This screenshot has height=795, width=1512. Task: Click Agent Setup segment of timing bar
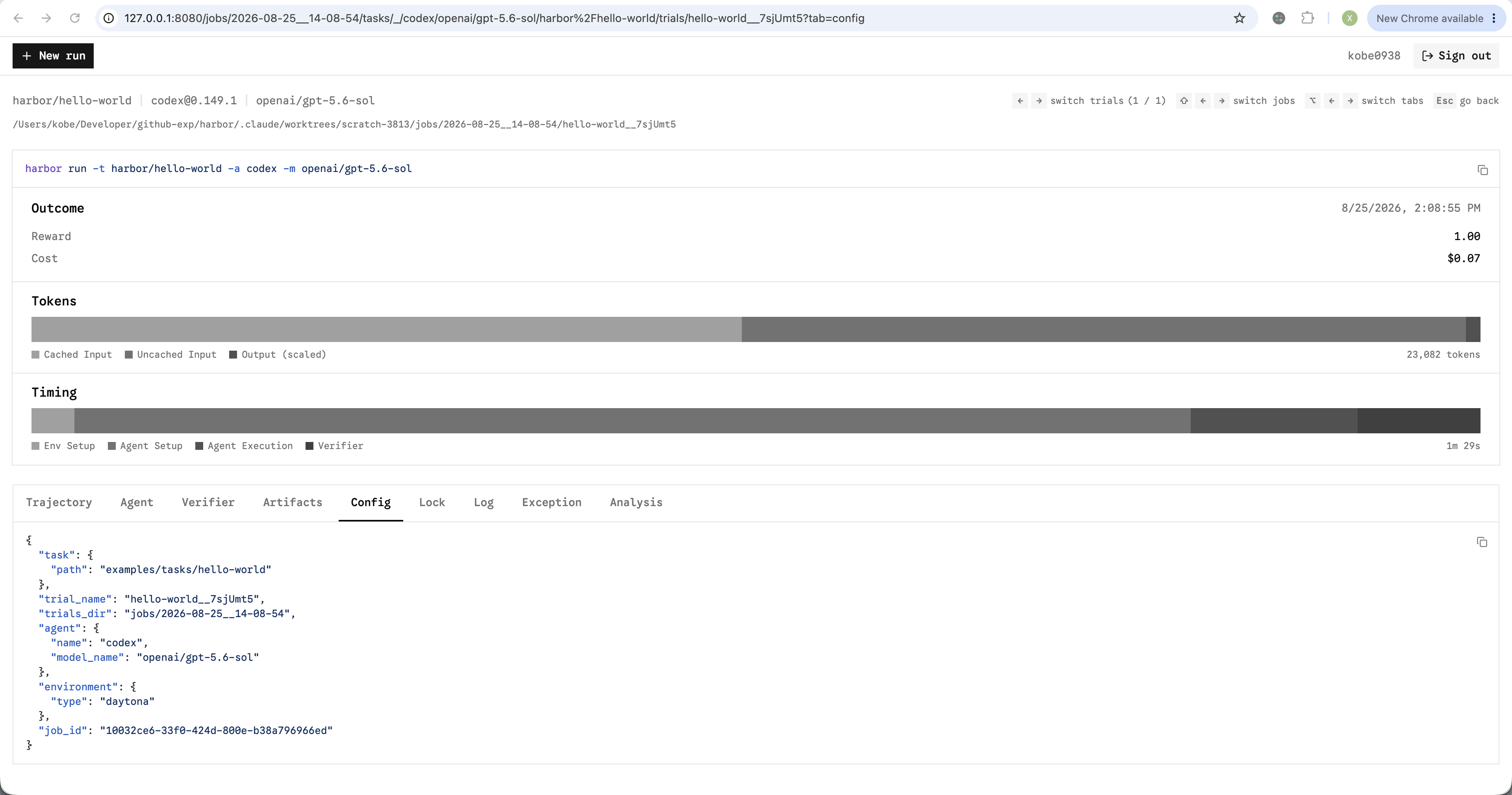(x=632, y=421)
